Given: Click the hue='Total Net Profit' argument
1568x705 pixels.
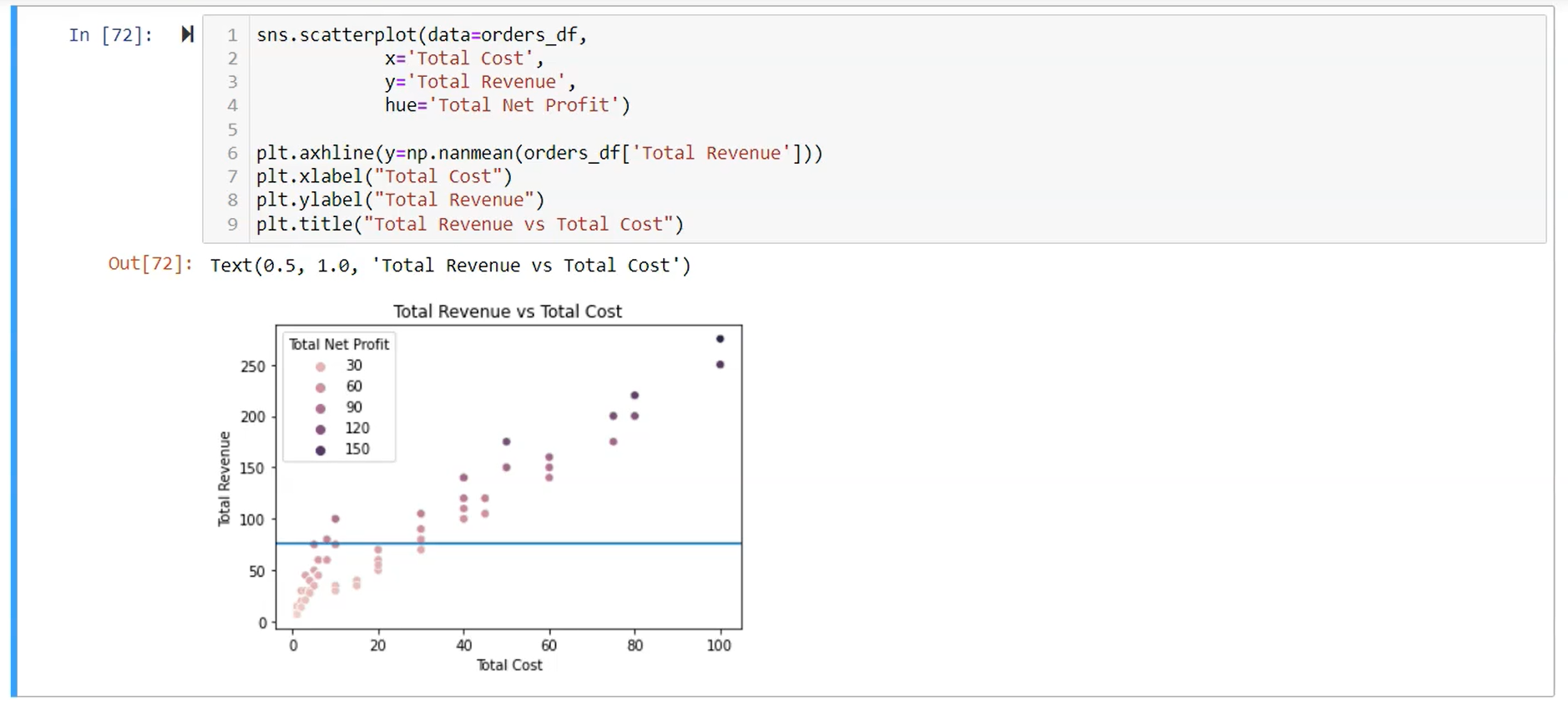Looking at the screenshot, I should click(x=507, y=105).
